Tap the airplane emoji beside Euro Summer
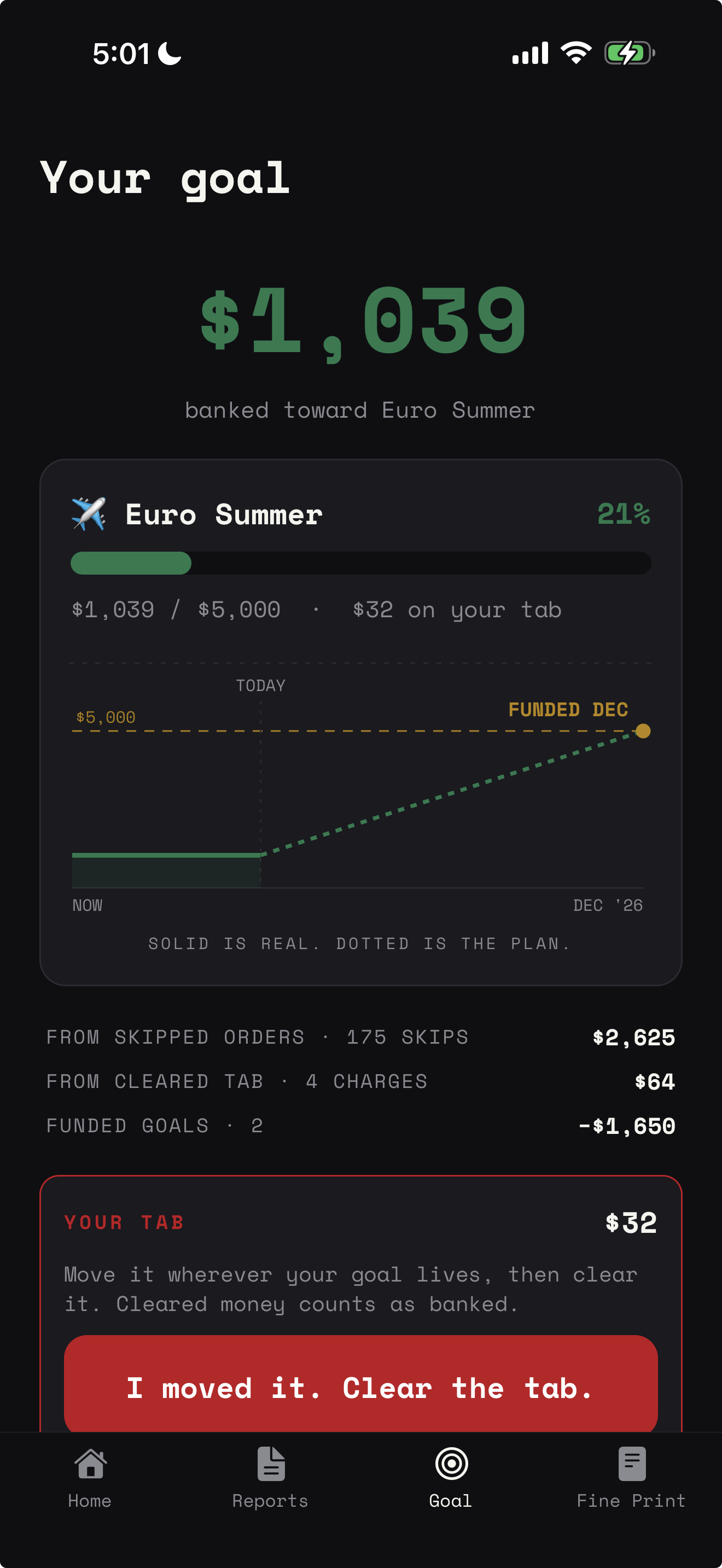Image resolution: width=722 pixels, height=1568 pixels. (89, 514)
